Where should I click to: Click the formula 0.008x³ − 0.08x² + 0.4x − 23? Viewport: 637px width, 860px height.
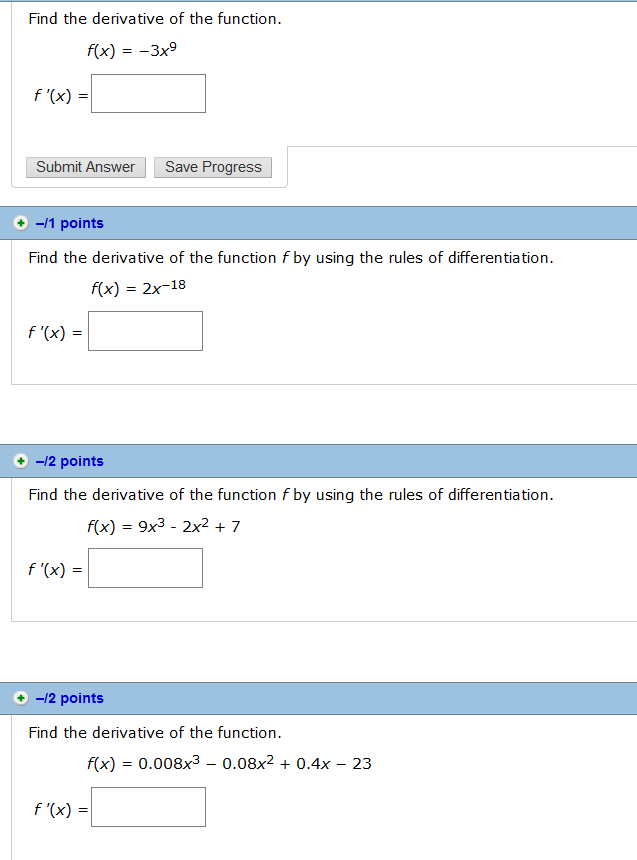[x=229, y=763]
